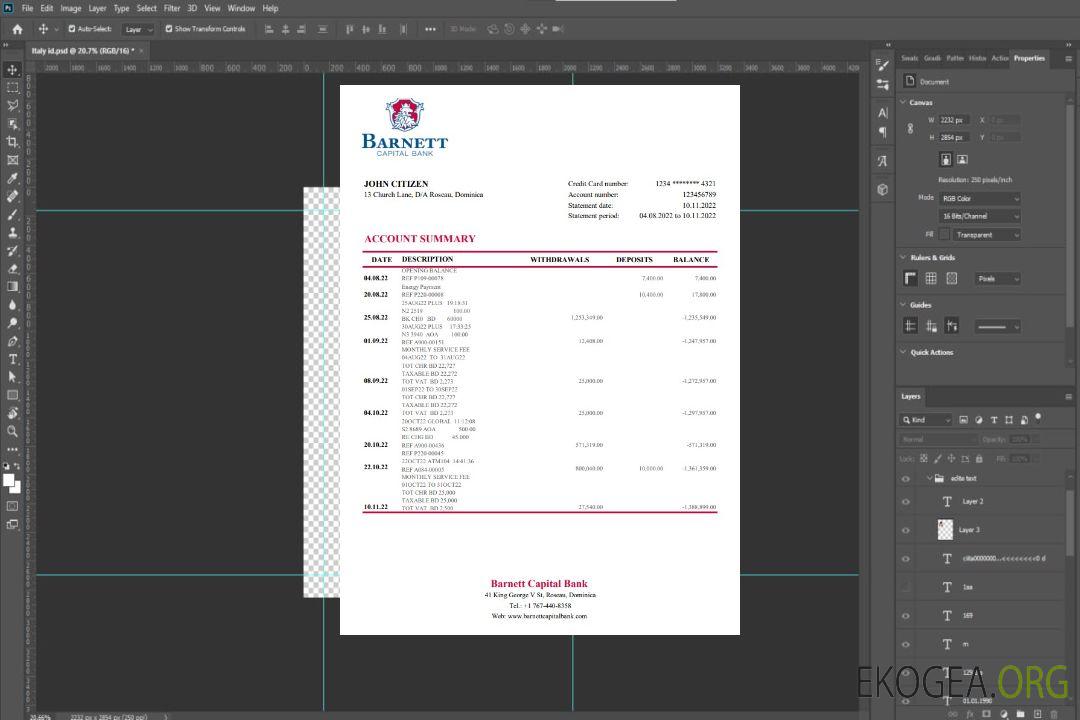The width and height of the screenshot is (1080, 720).
Task: Open the 16 Bits/Channel dropdown
Action: (x=979, y=216)
